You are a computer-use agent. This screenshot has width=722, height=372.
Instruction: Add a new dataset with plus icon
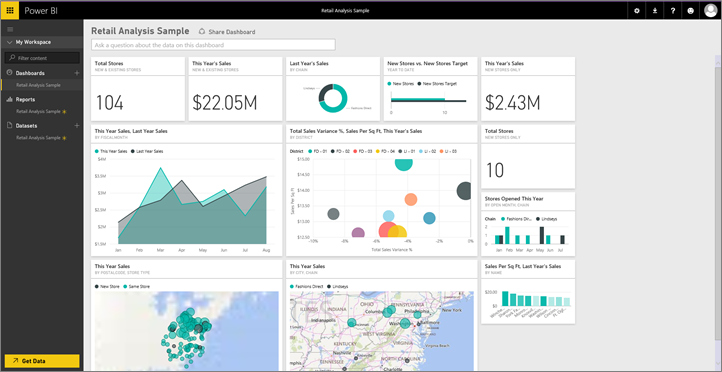(x=77, y=125)
